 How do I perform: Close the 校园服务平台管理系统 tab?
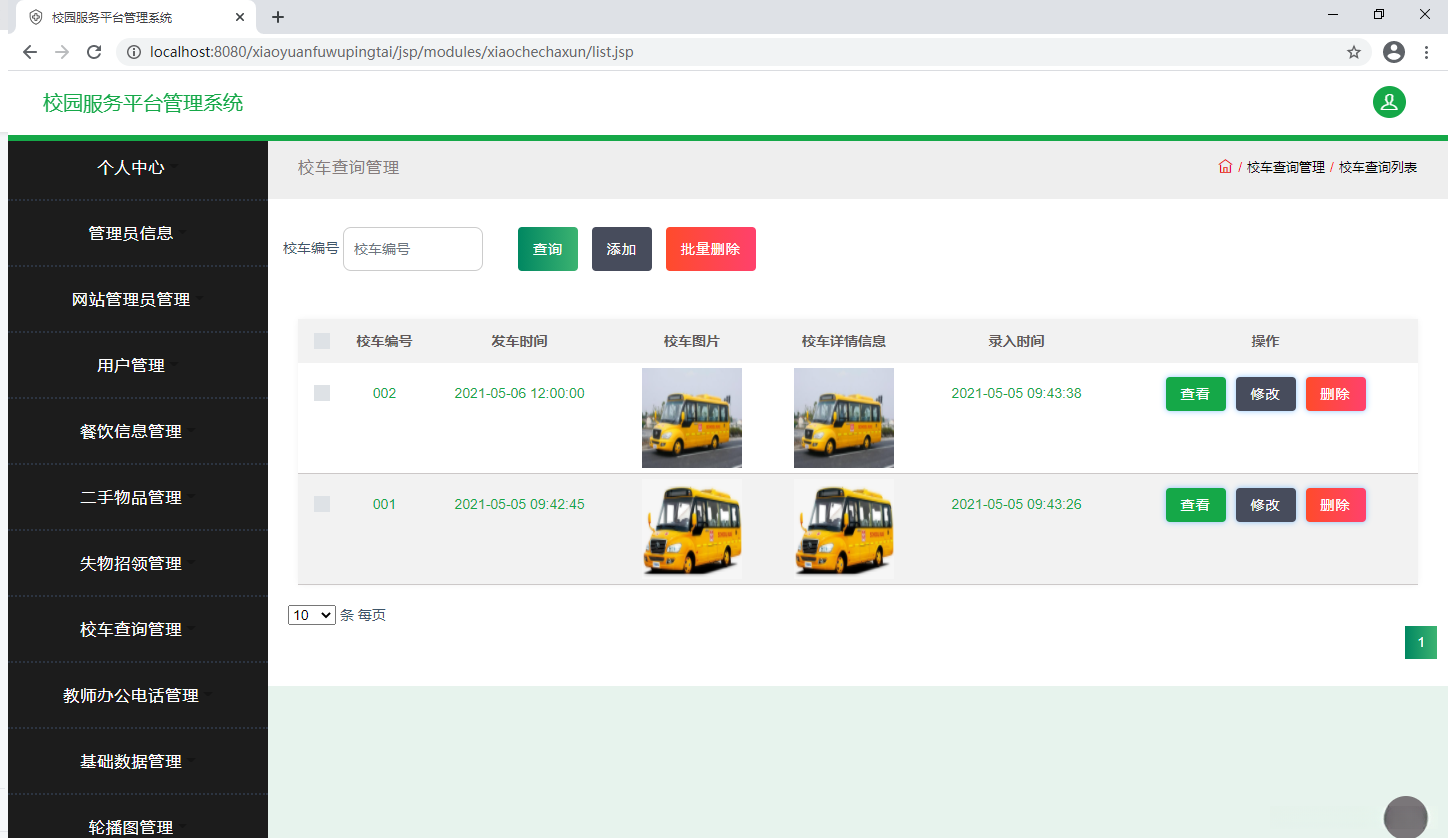(x=240, y=17)
